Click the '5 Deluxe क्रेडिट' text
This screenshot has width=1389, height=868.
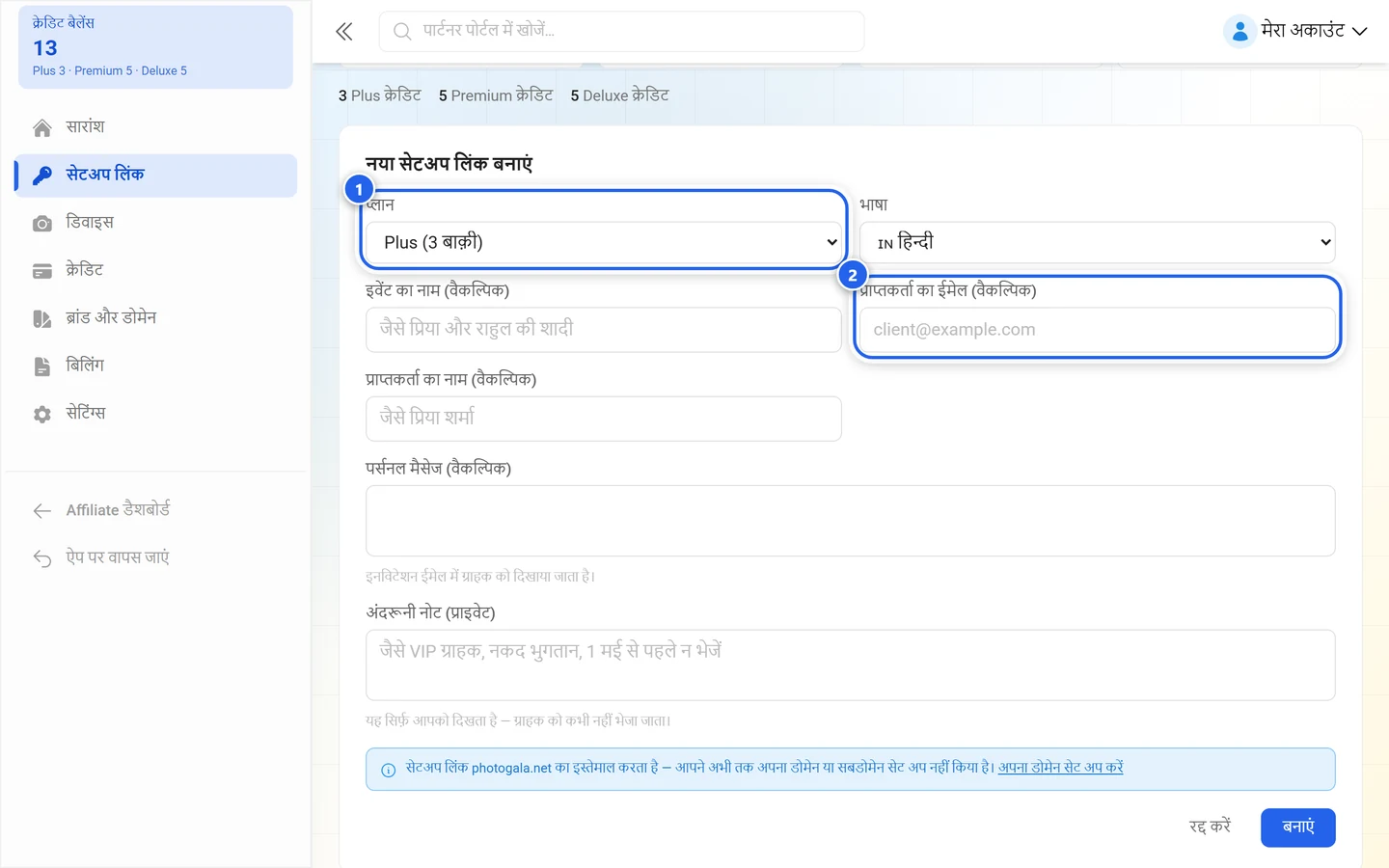619,95
